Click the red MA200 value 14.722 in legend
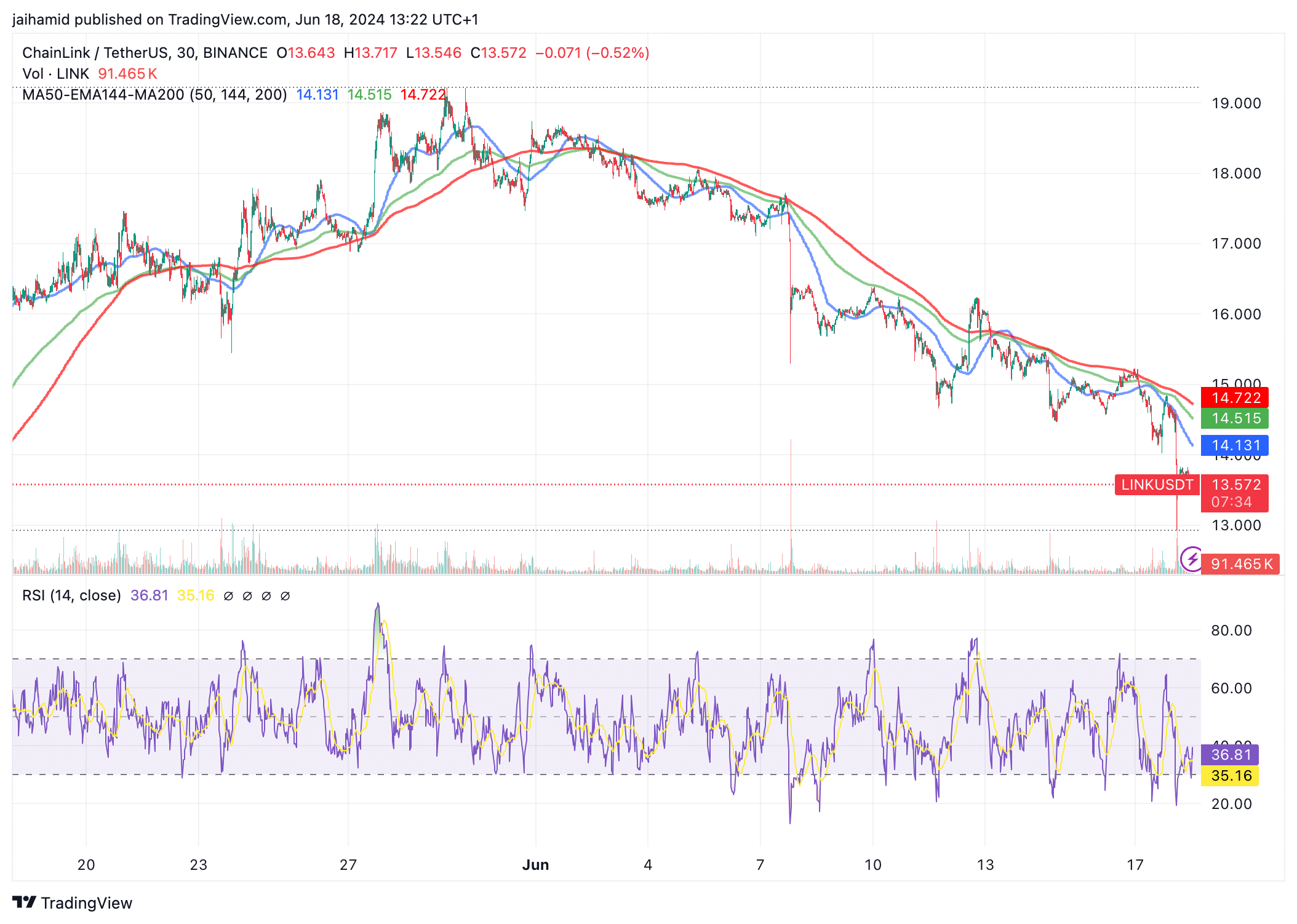Screen dimensions: 1297x924 point(423,95)
